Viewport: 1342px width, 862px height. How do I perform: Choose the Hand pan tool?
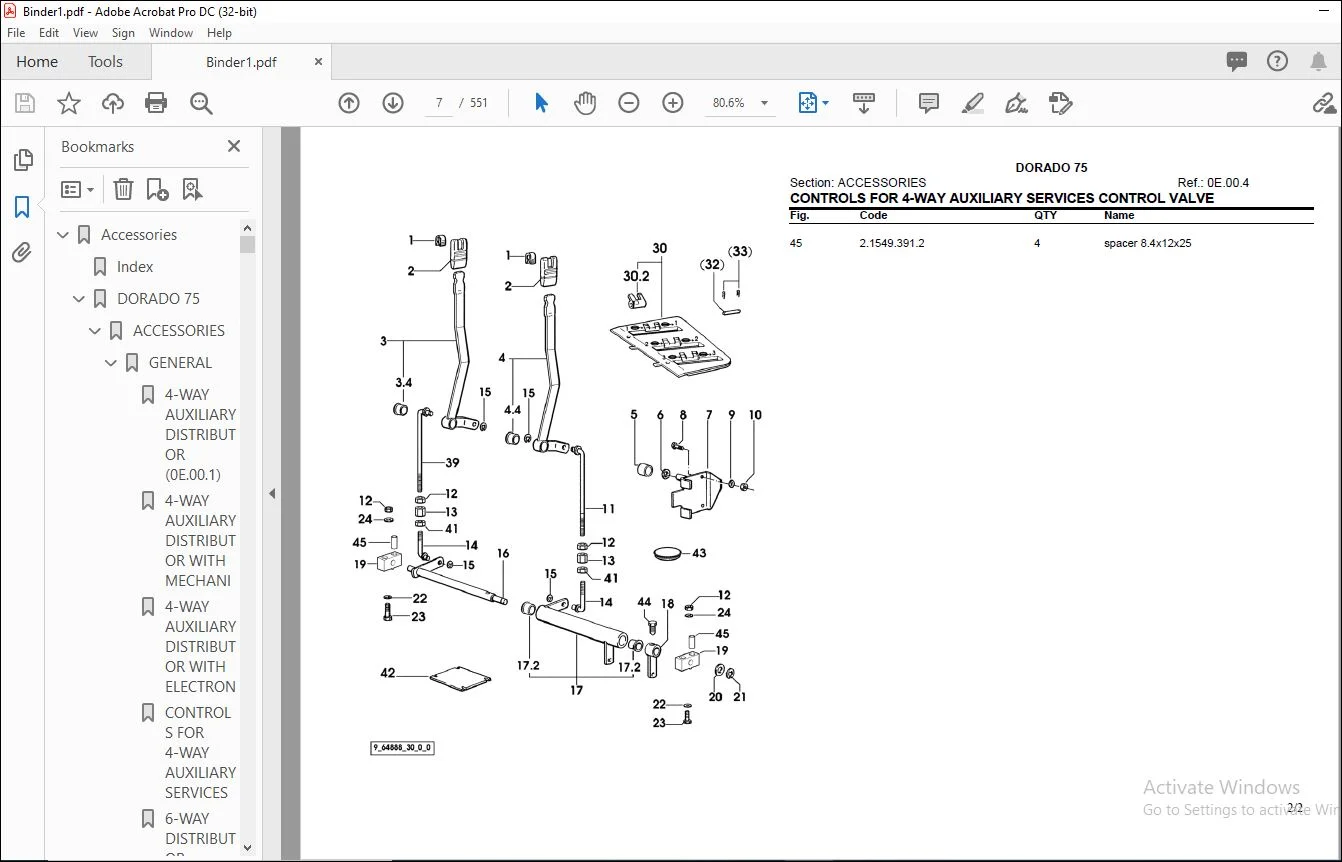click(x=585, y=103)
